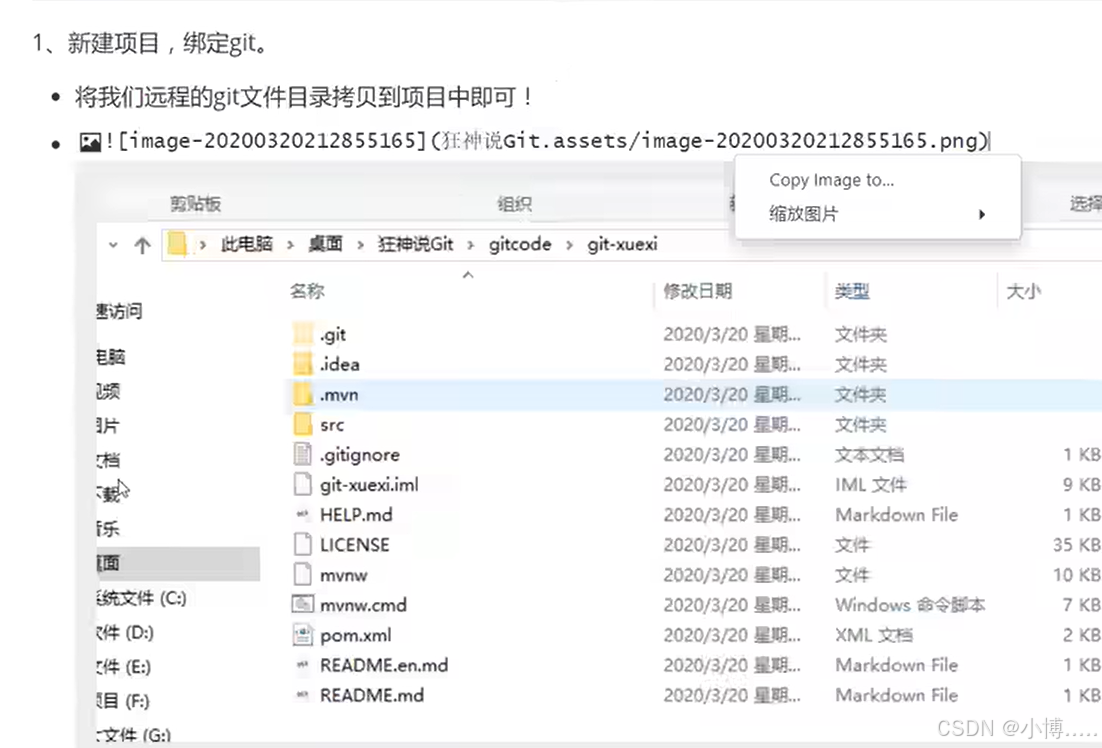Viewport: 1102px width, 748px height.
Task: Expand chevron after 此电脑 in breadcrumb
Action: (290, 245)
